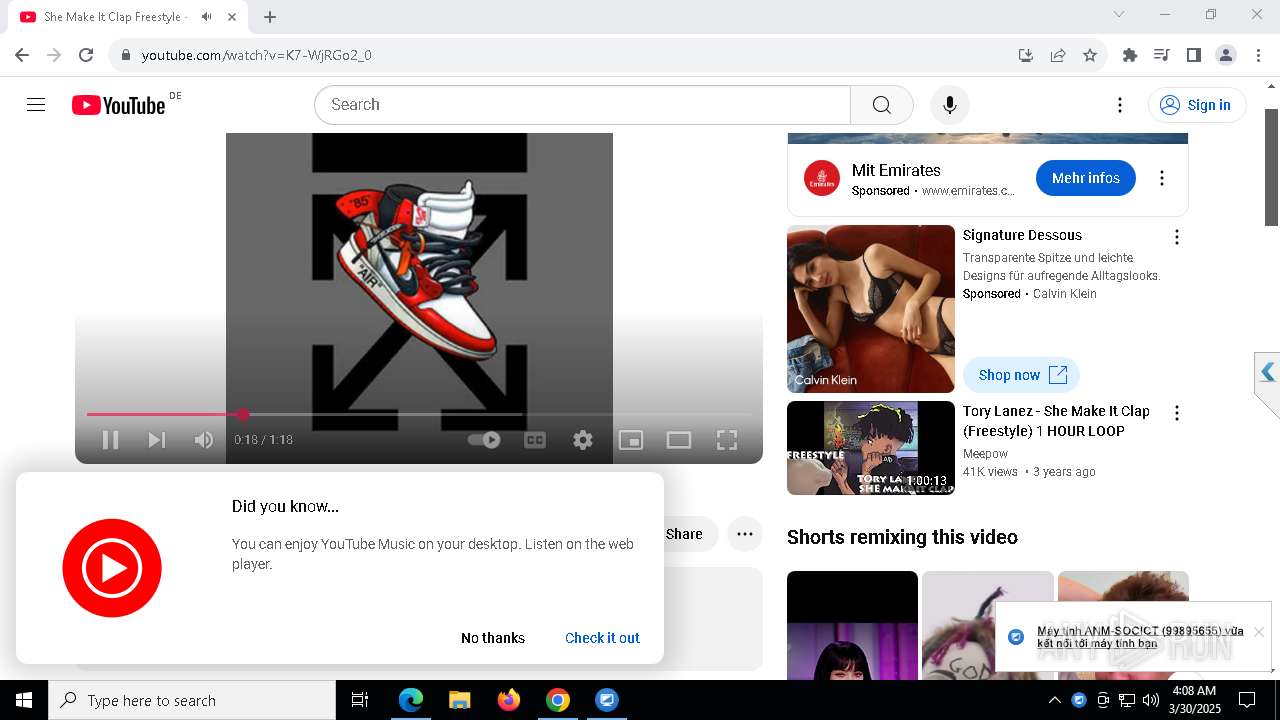This screenshot has height=720, width=1280.
Task: Click Shop now on Calvin Klein ad
Action: coord(1021,375)
